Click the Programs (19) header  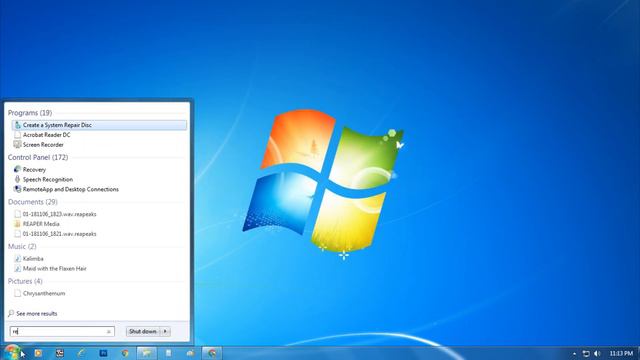tap(30, 113)
